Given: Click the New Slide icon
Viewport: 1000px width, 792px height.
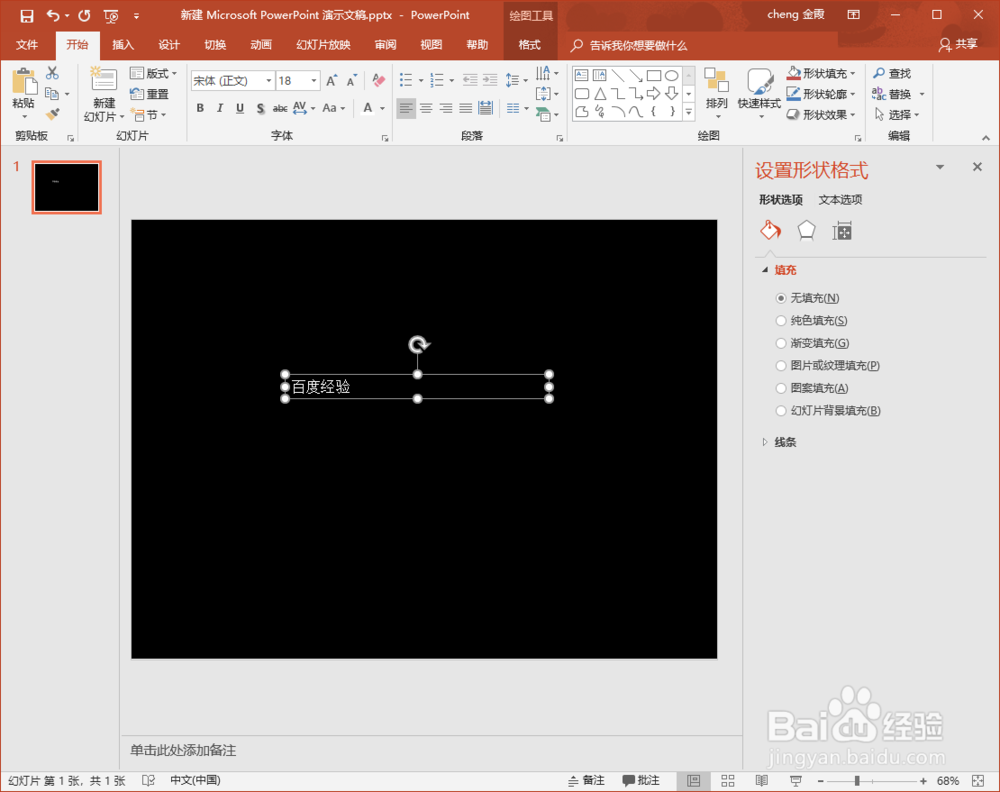Looking at the screenshot, I should coord(103,80).
